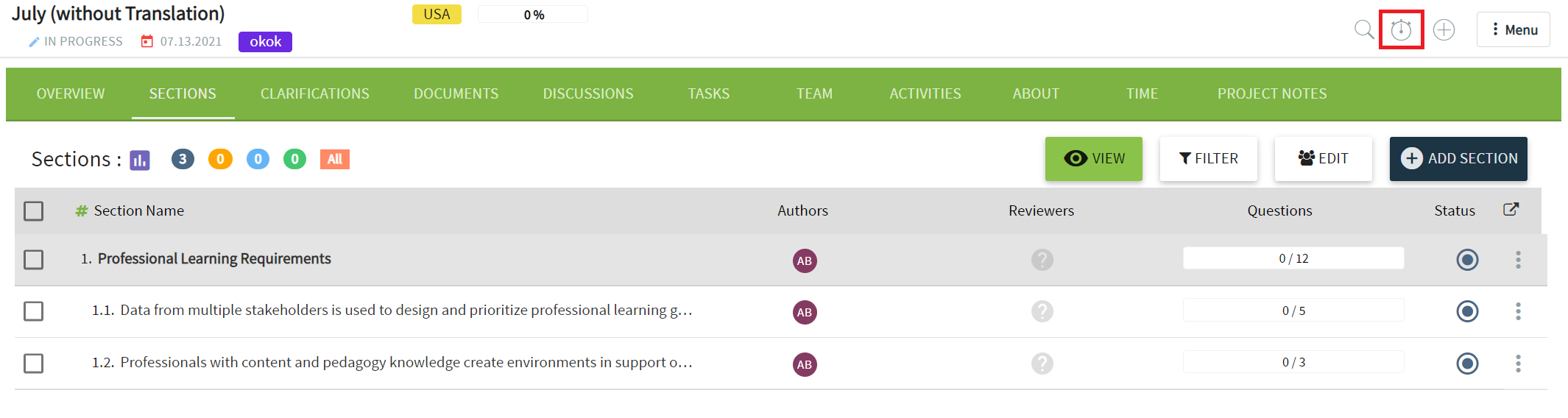Screen dimensions: 1568x418
Task: Select the orange status count badge
Action: point(220,159)
